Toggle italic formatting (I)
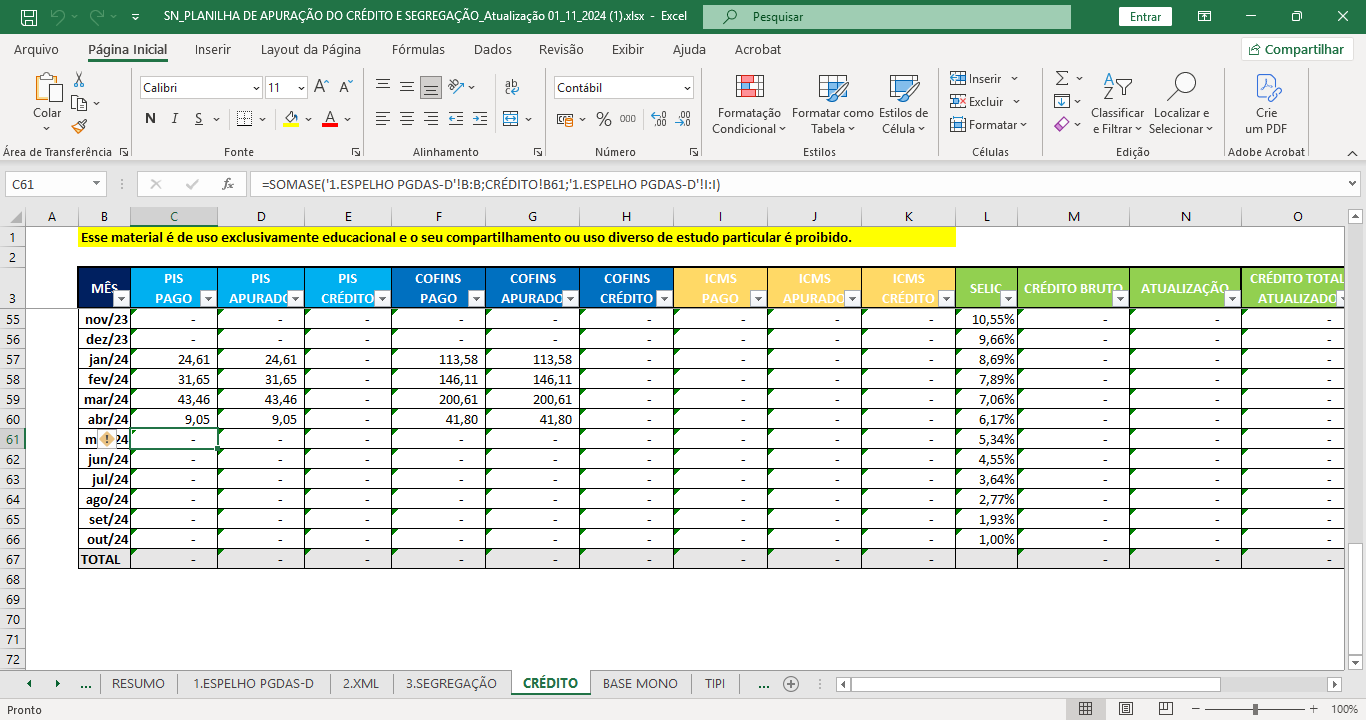 pyautogui.click(x=175, y=119)
